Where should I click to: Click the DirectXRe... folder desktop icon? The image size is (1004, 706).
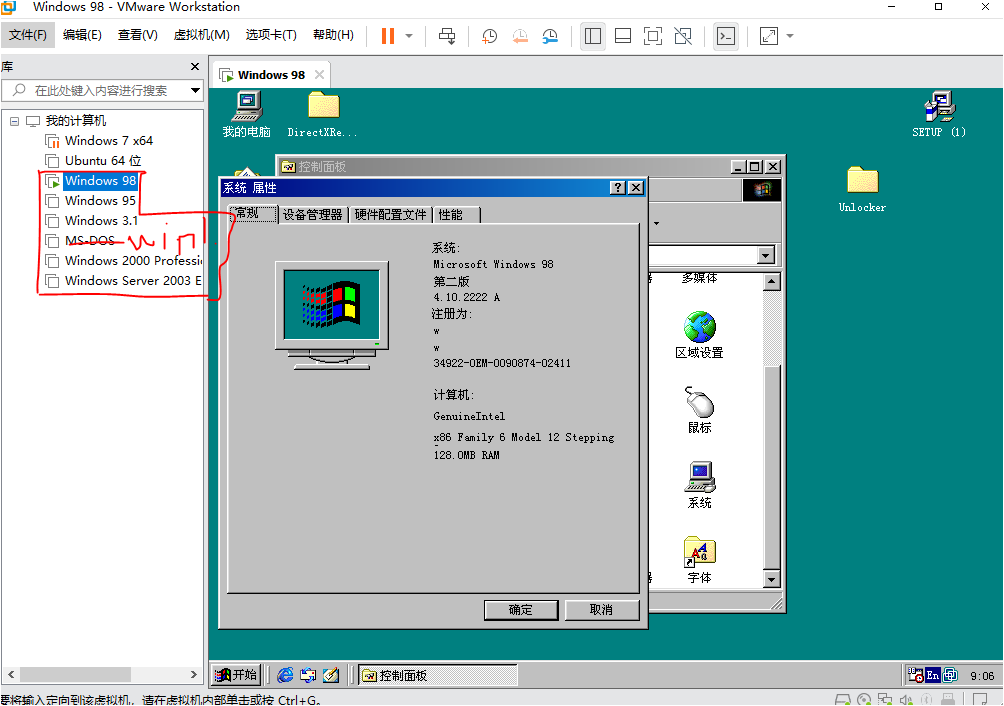pos(323,115)
